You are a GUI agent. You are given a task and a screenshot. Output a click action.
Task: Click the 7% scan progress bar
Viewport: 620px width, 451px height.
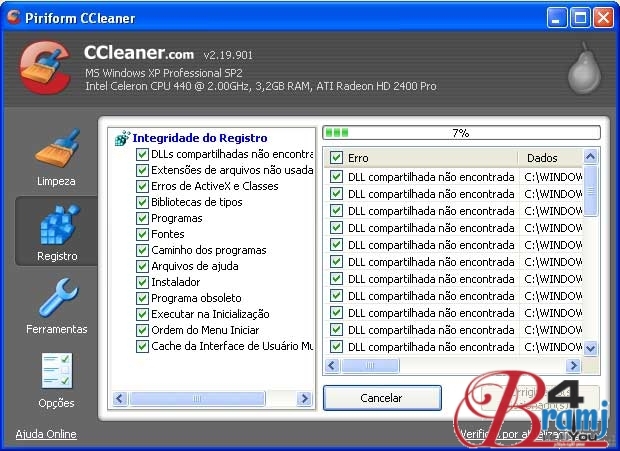(x=461, y=133)
